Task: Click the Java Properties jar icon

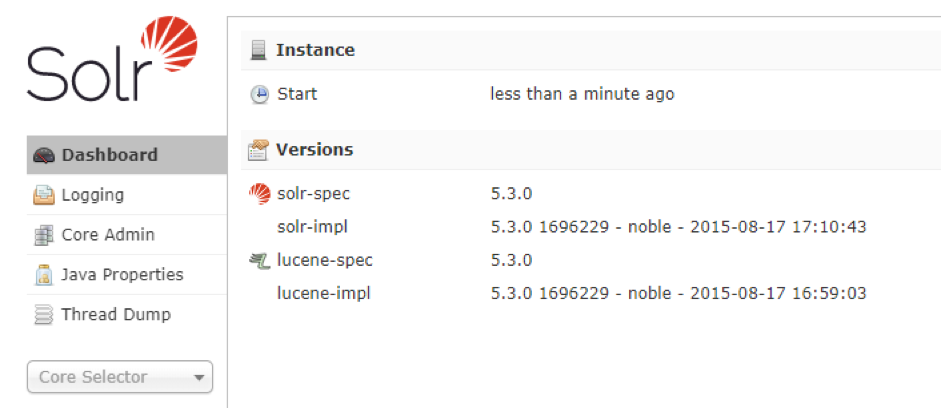Action: pos(43,274)
